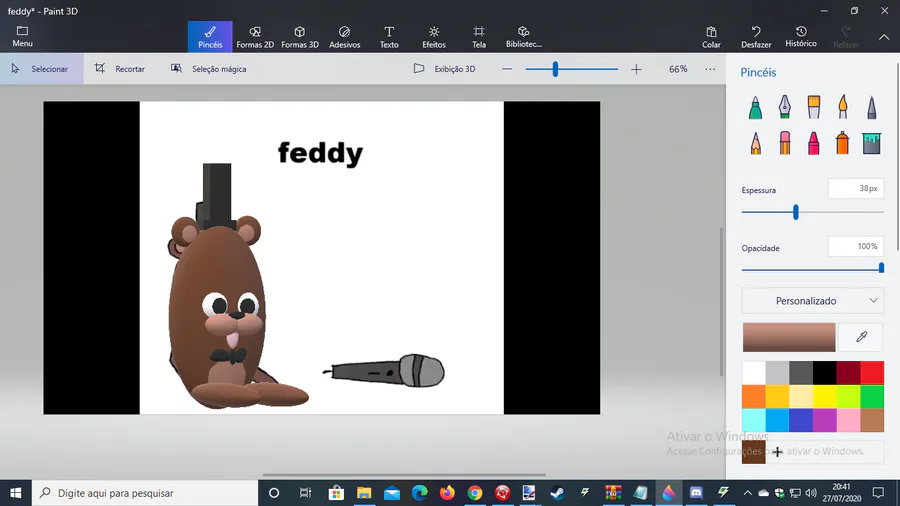The image size is (900, 506).
Task: Open the Formas 2D tab
Action: point(255,37)
